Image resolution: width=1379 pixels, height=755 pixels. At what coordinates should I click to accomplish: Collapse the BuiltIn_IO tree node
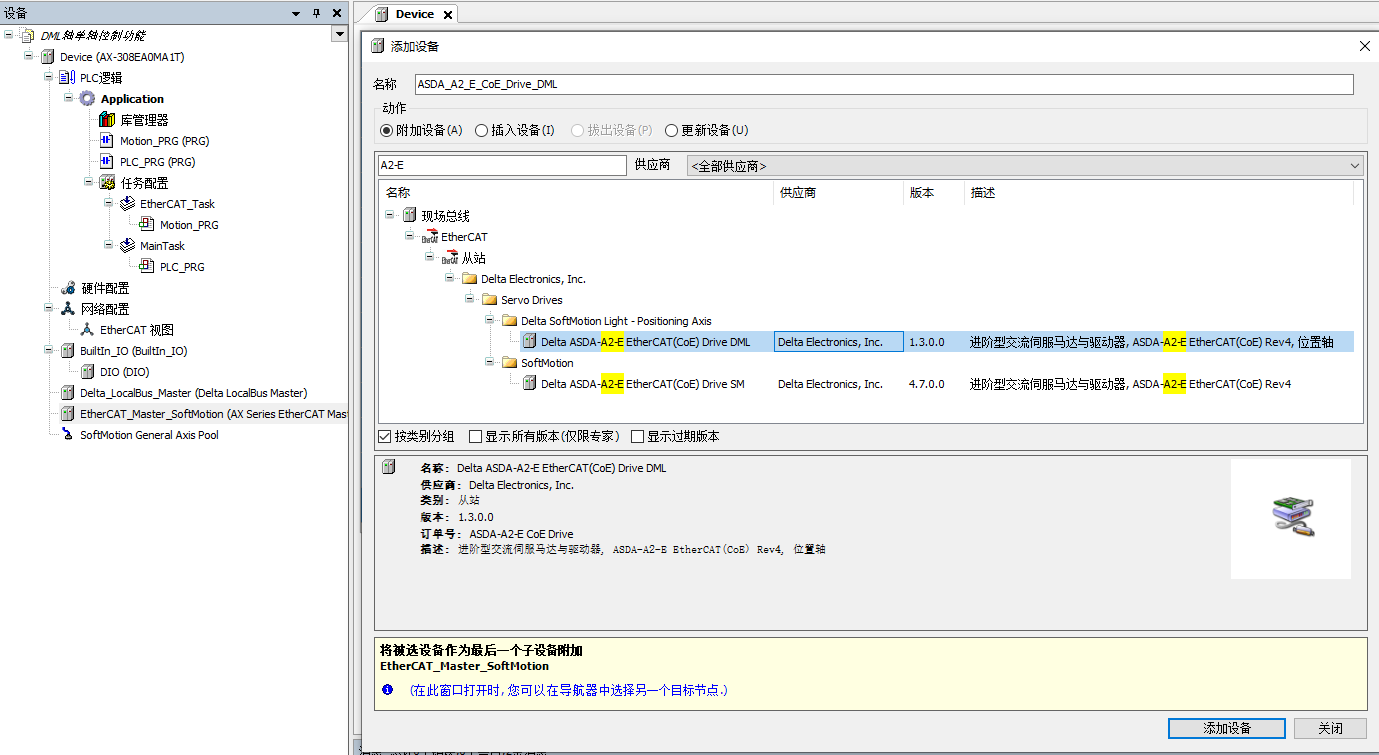(x=48, y=350)
